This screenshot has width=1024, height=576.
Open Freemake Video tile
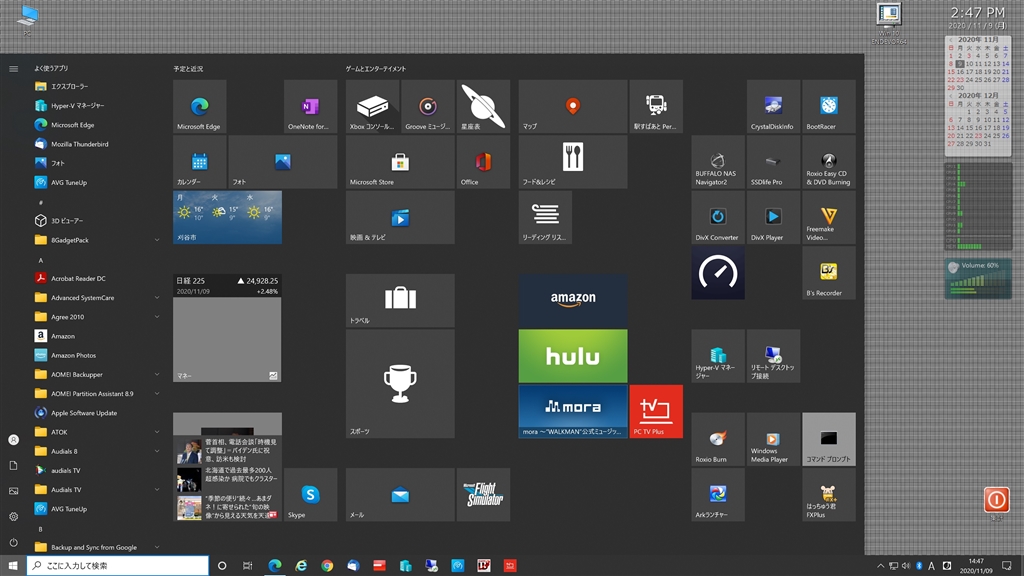pyautogui.click(x=829, y=217)
